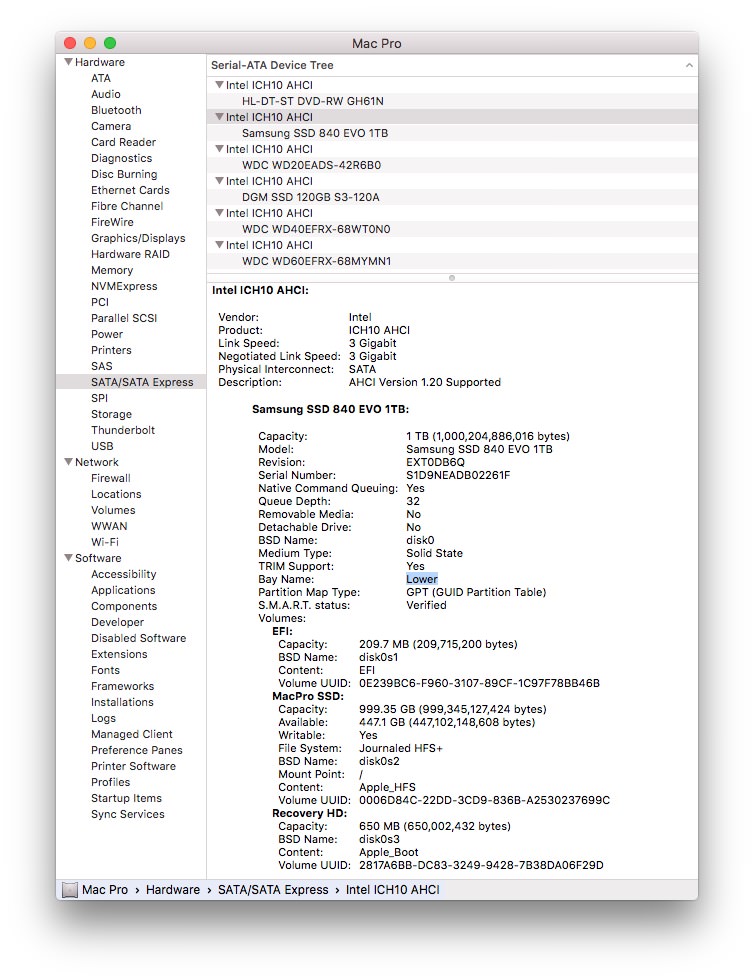The width and height of the screenshot is (754, 980).
Task: Select Diagnostics in the sidebar
Action: click(121, 158)
